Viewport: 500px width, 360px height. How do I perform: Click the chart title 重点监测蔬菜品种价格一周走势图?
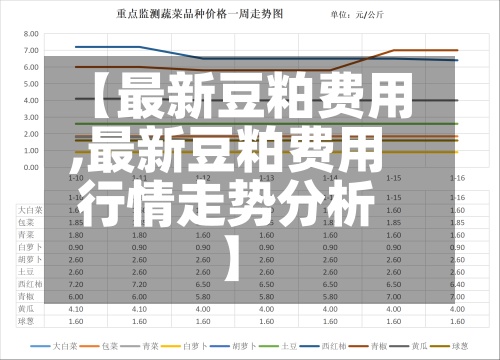click(200, 14)
